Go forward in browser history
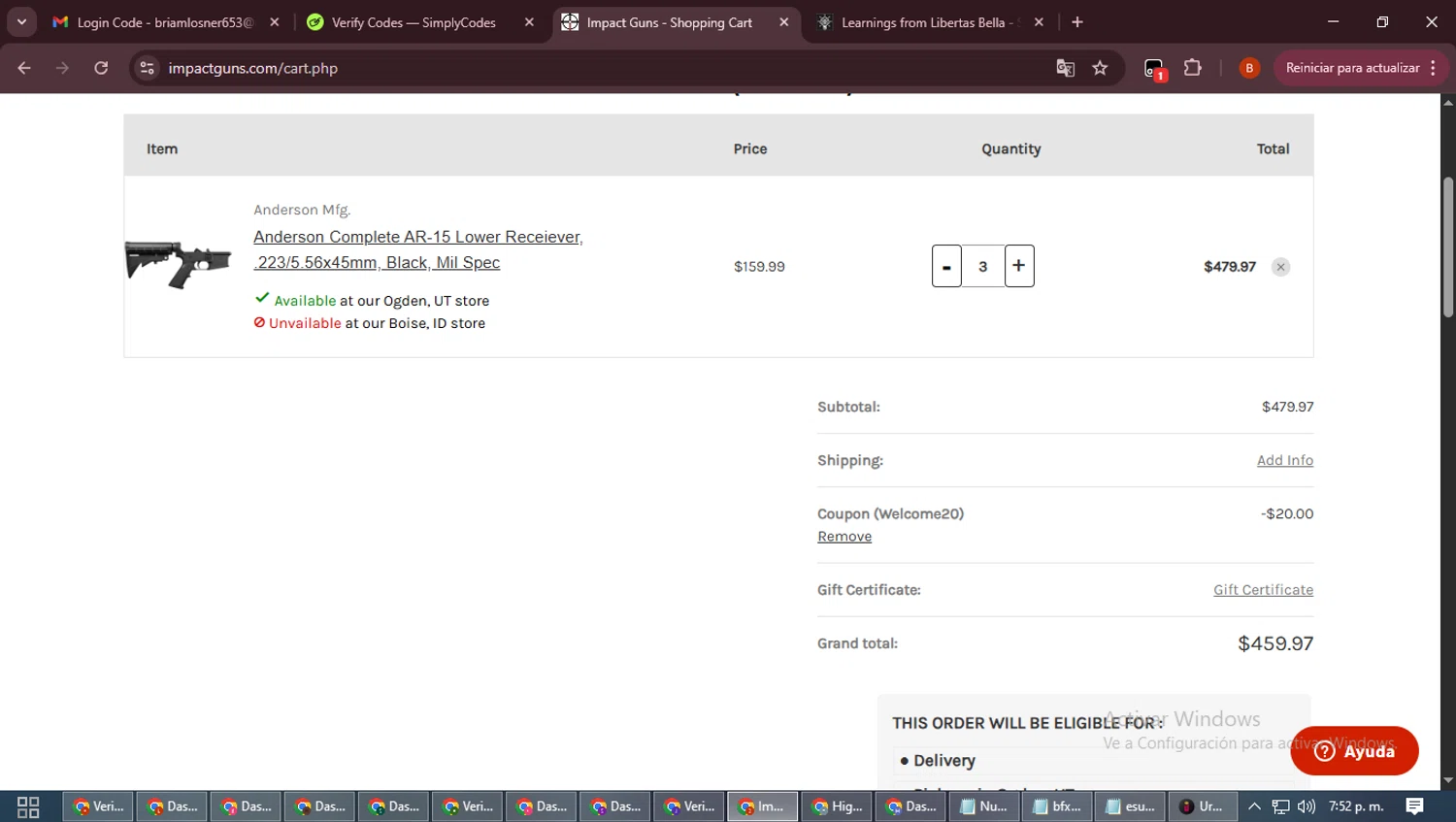This screenshot has width=1456, height=822. click(x=62, y=68)
